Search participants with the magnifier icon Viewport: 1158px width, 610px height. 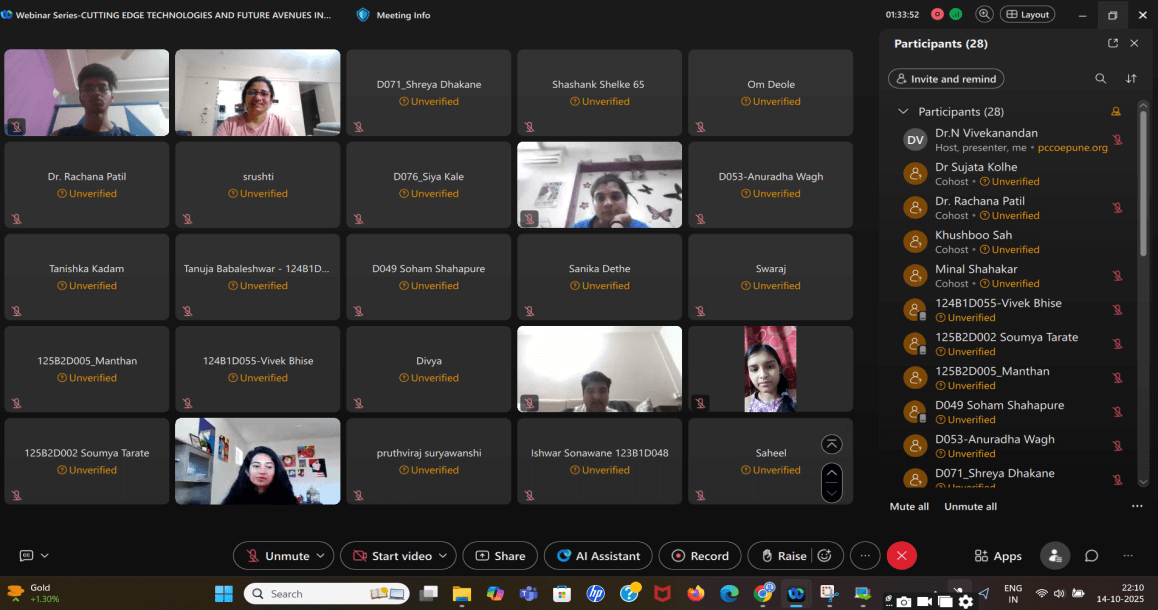1100,79
